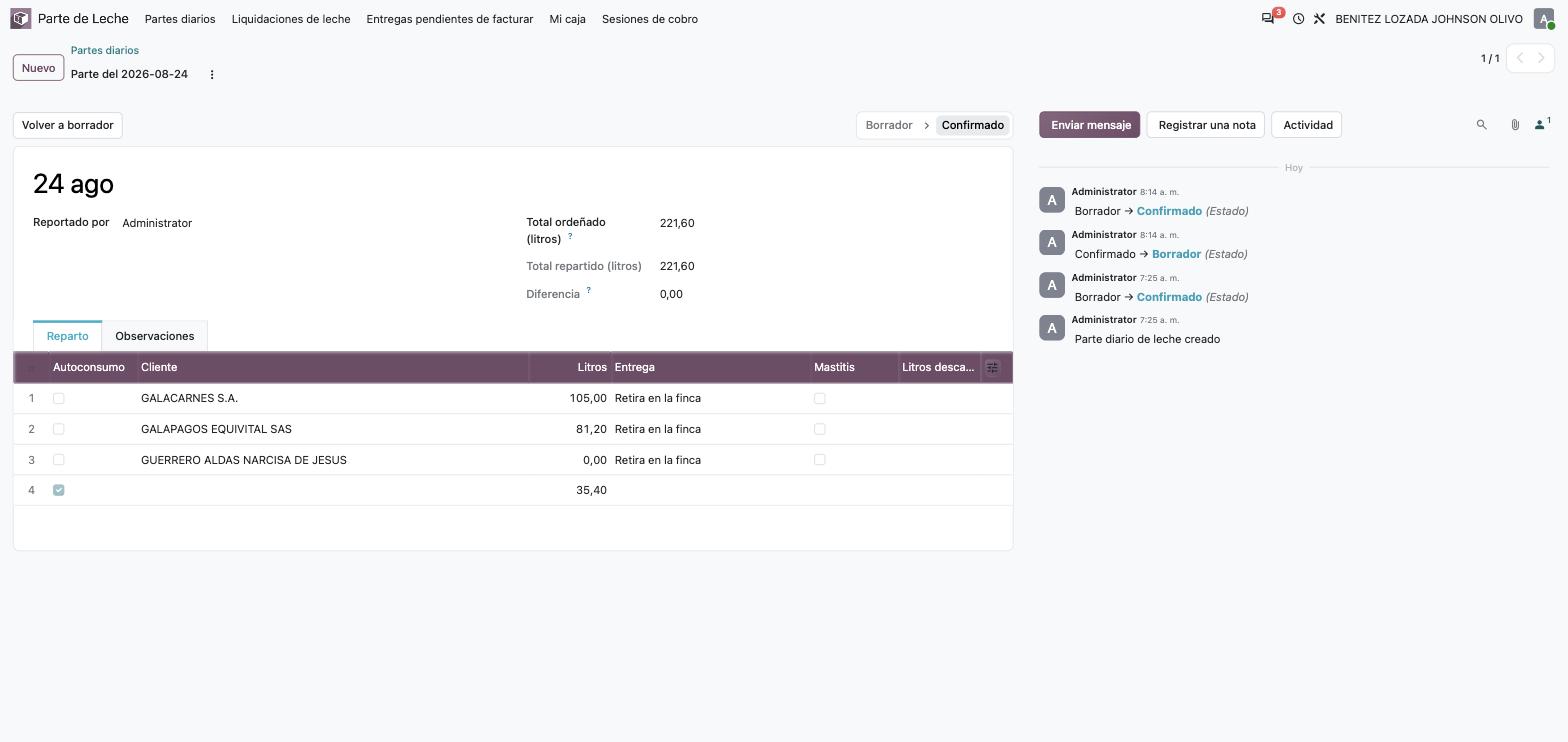
Task: Click the Actividad button
Action: [x=1308, y=125]
